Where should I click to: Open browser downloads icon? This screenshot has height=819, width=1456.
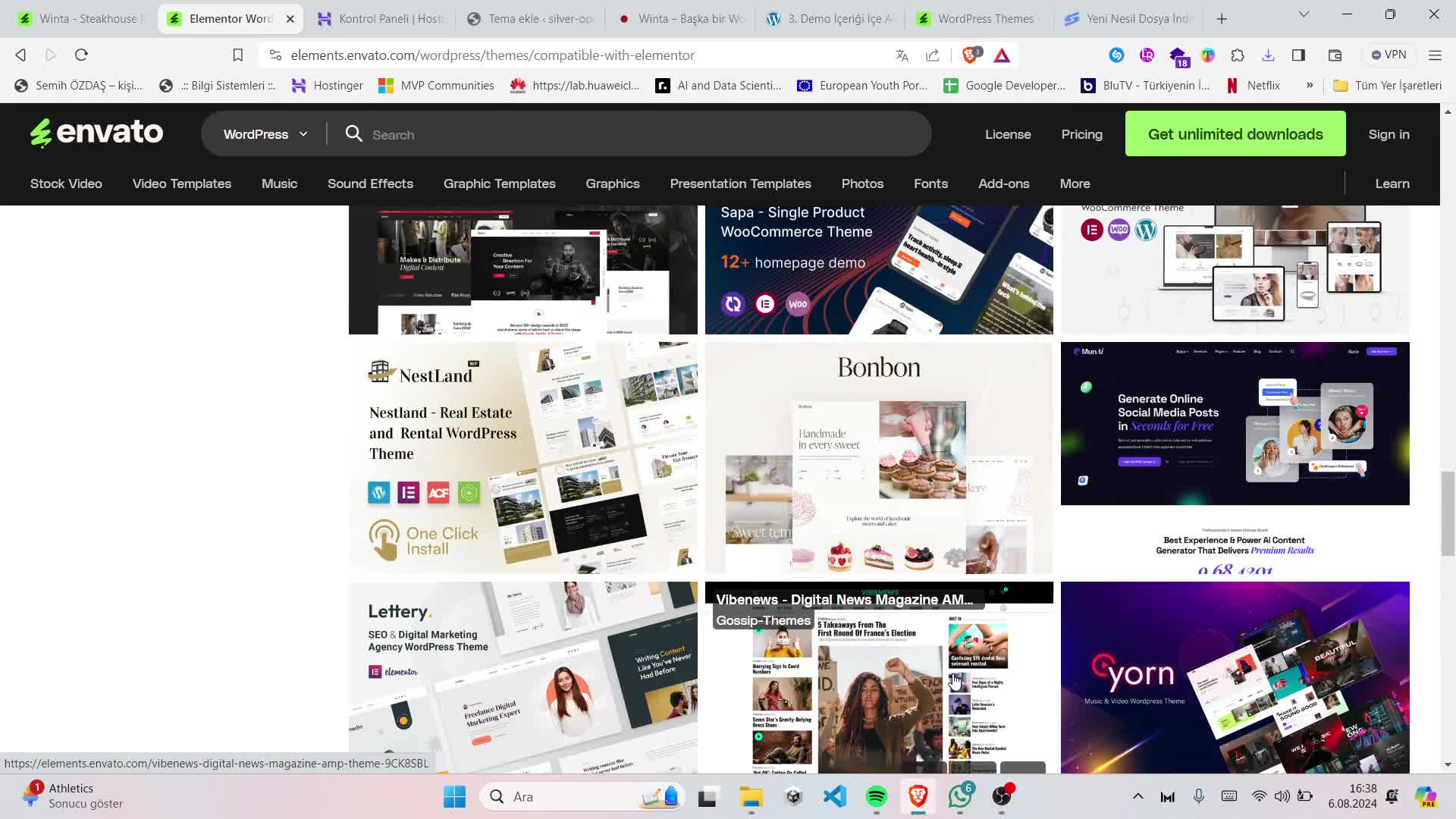point(1268,55)
